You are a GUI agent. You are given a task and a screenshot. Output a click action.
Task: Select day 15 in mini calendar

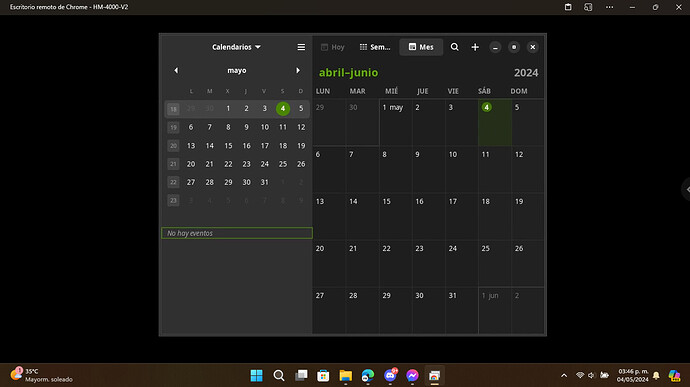pyautogui.click(x=228, y=146)
